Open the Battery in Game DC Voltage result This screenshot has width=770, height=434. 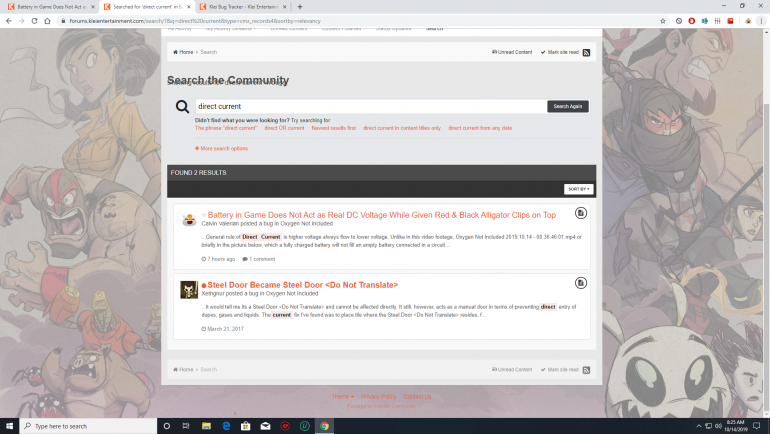[x=382, y=215]
